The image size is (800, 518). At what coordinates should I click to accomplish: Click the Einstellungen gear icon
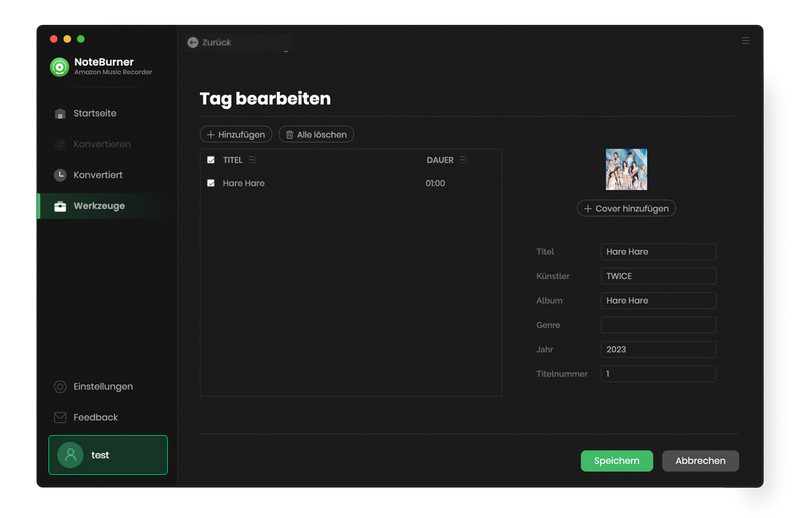[60, 387]
